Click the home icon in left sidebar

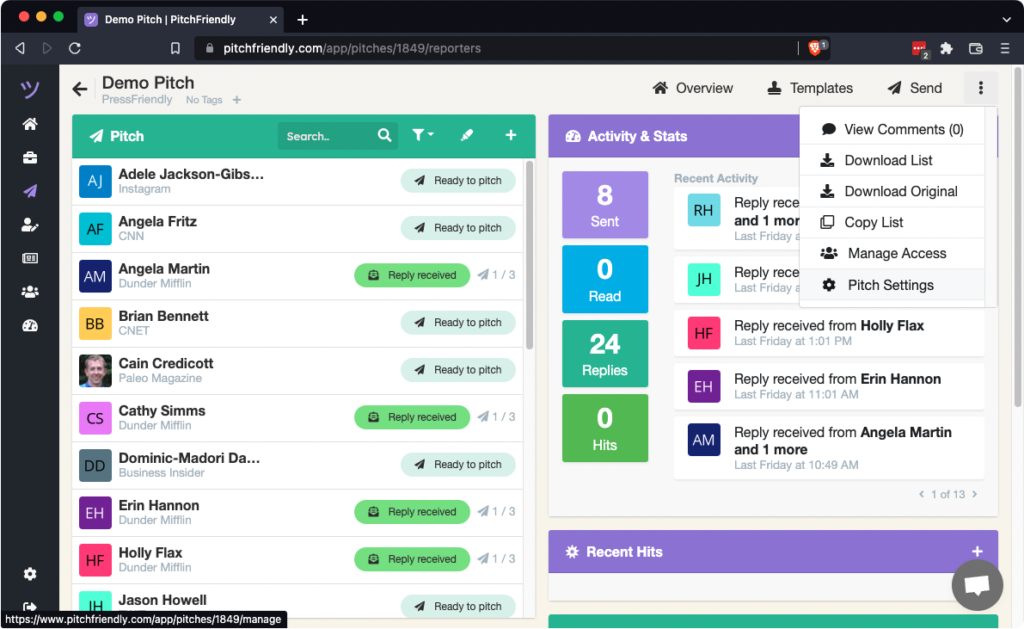(30, 124)
